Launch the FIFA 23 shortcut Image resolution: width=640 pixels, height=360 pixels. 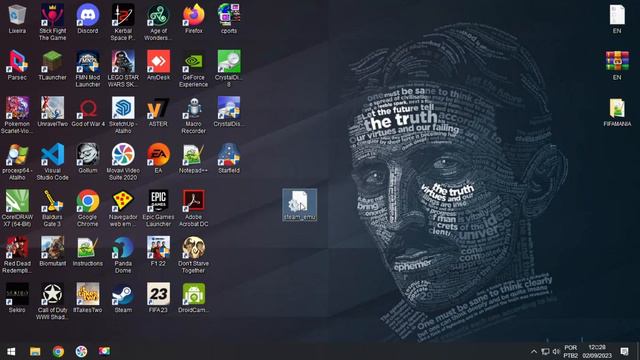click(158, 298)
